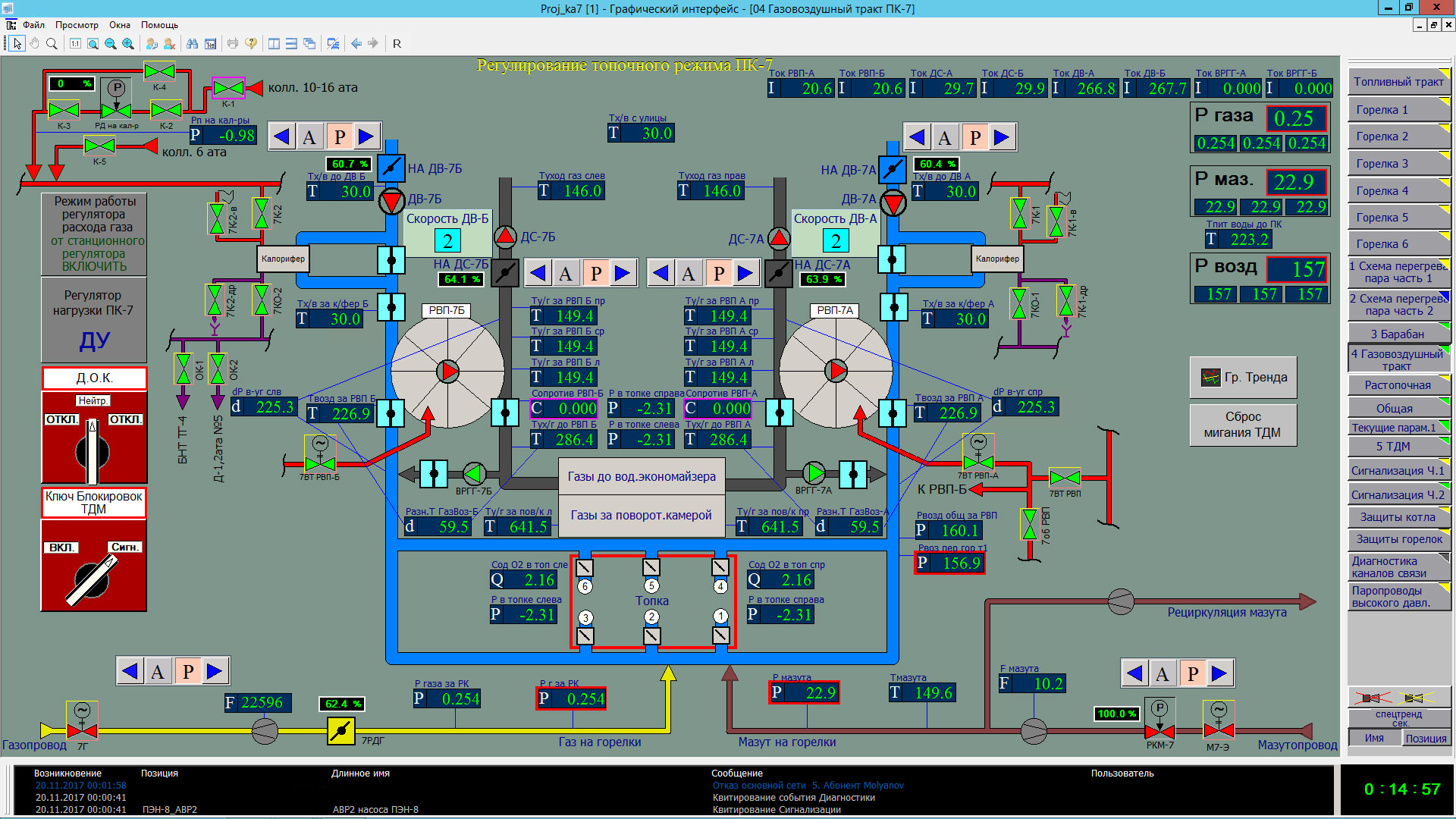Select the magnifier zoom tool

click(x=52, y=43)
